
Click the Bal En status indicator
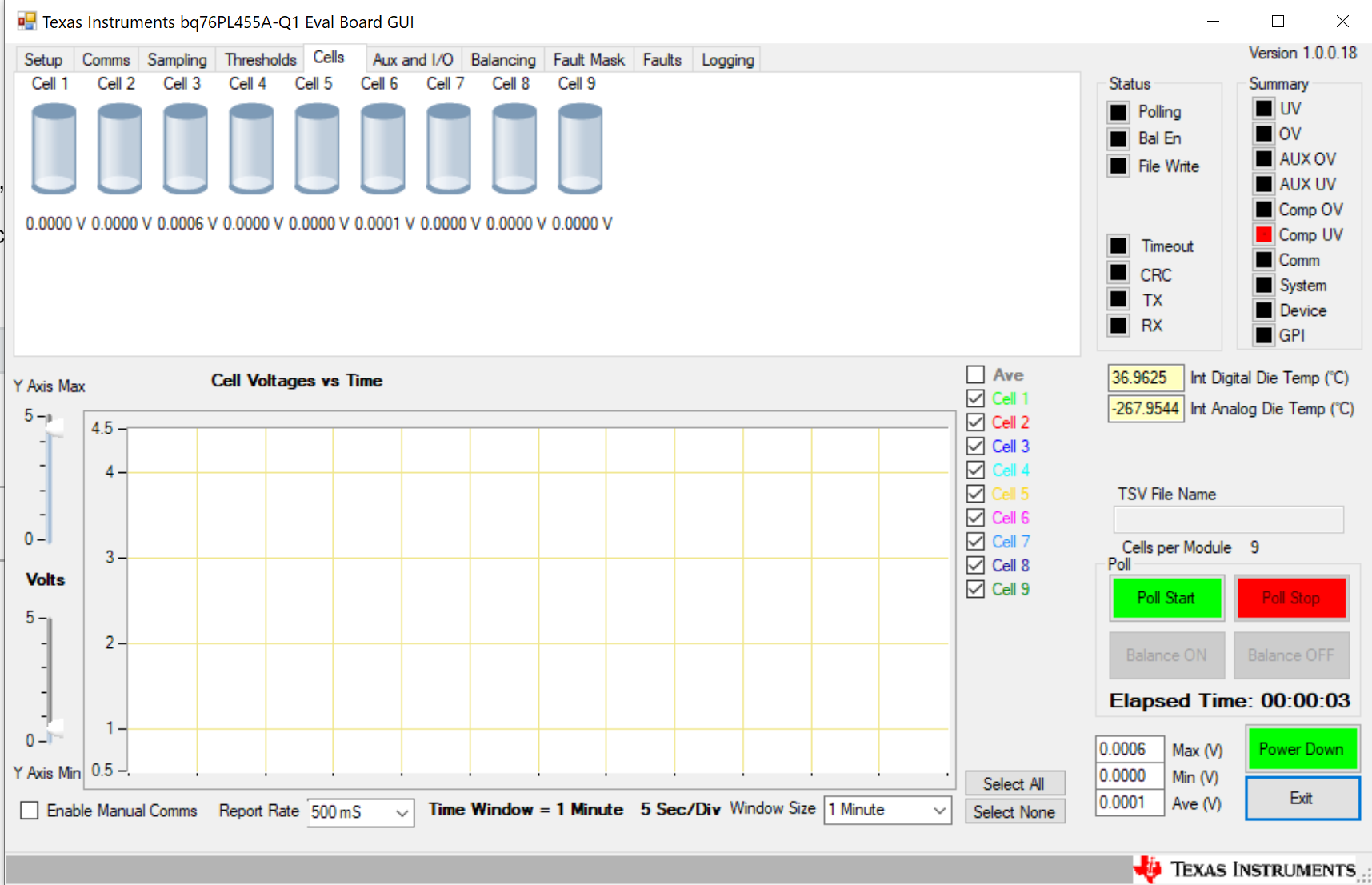tap(1118, 139)
